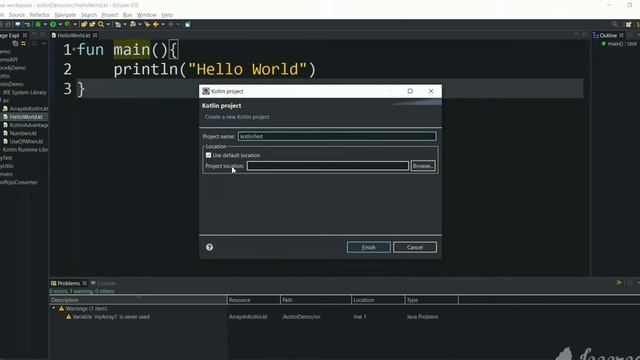The image size is (640, 360).
Task: Open the Project menu
Action: click(109, 15)
